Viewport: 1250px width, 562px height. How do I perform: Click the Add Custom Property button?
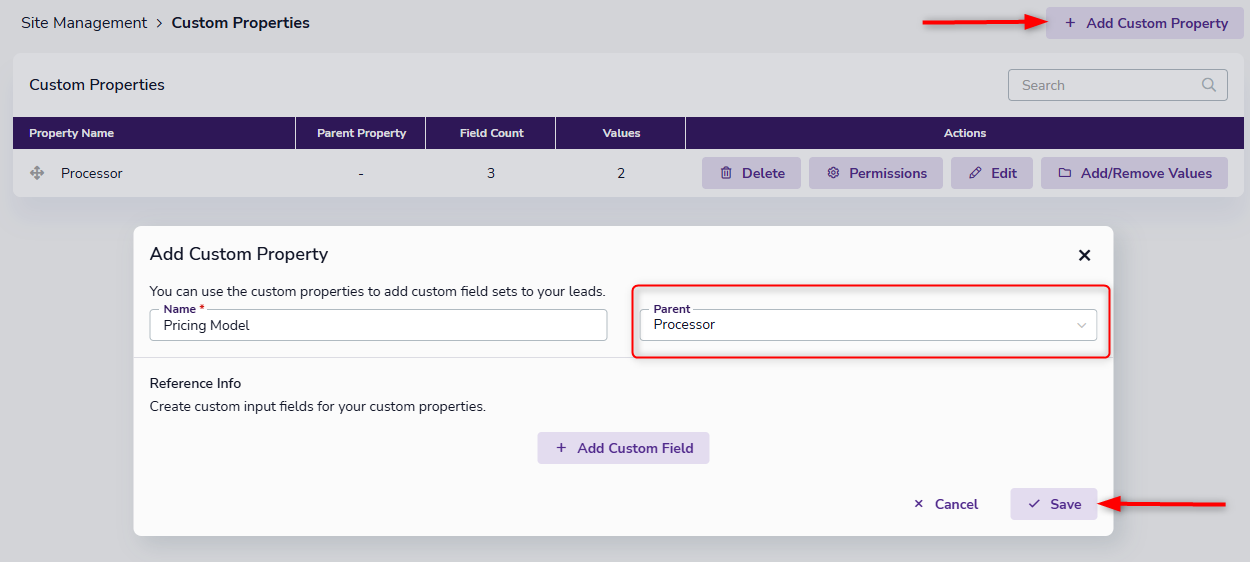[x=1145, y=23]
